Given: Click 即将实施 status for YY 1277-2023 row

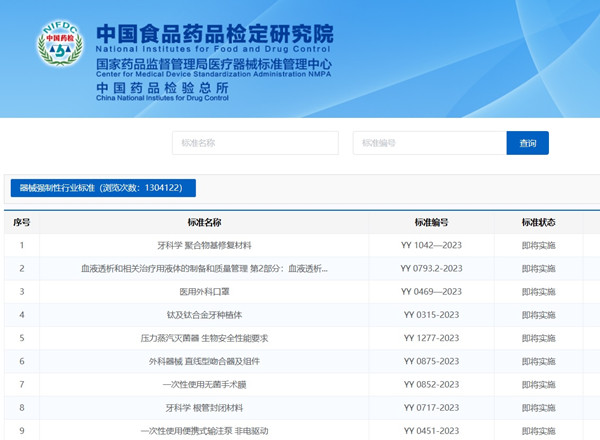Looking at the screenshot, I should point(538,338).
